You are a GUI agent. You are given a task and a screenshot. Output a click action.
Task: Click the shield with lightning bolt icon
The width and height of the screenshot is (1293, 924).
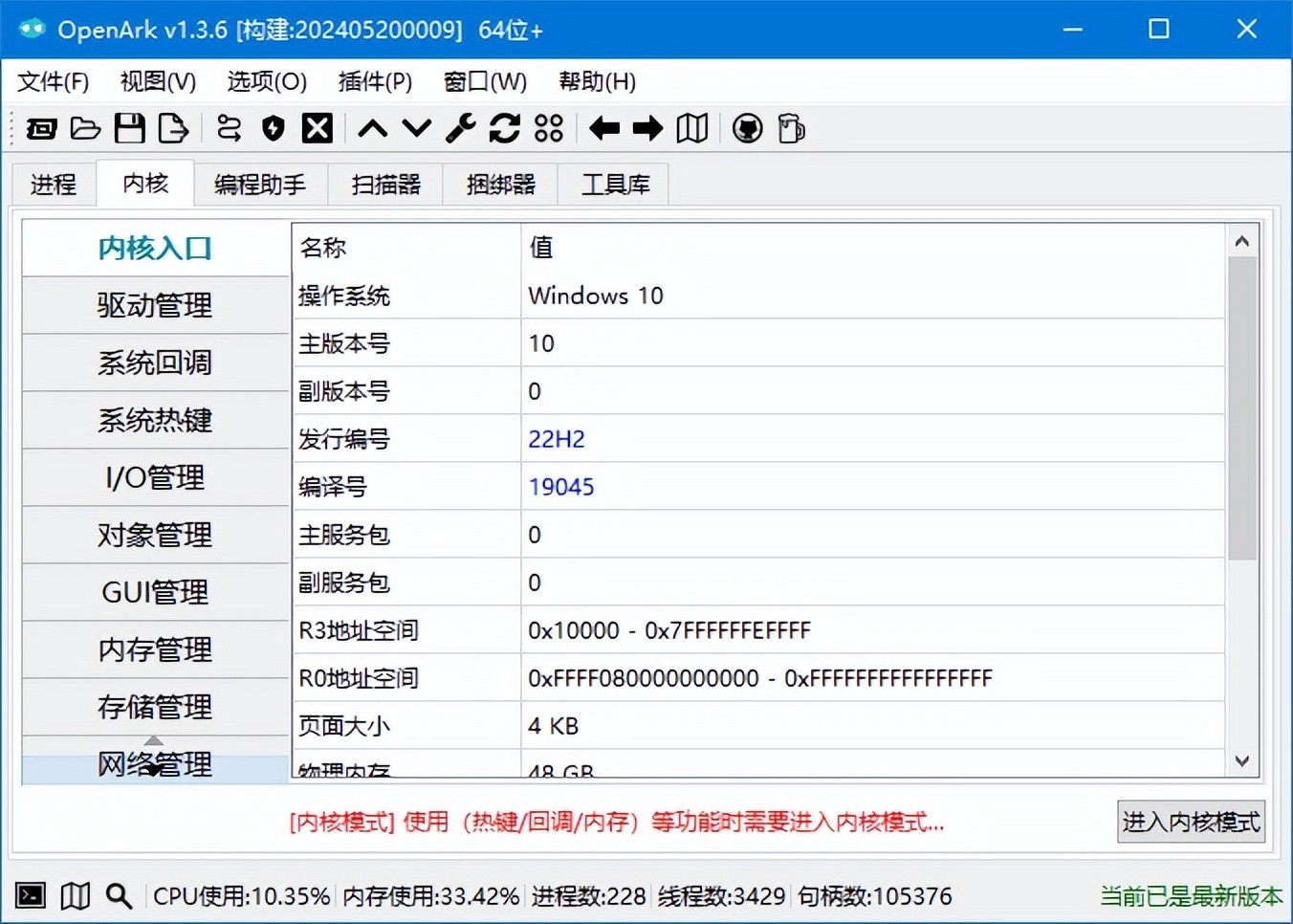point(274,128)
